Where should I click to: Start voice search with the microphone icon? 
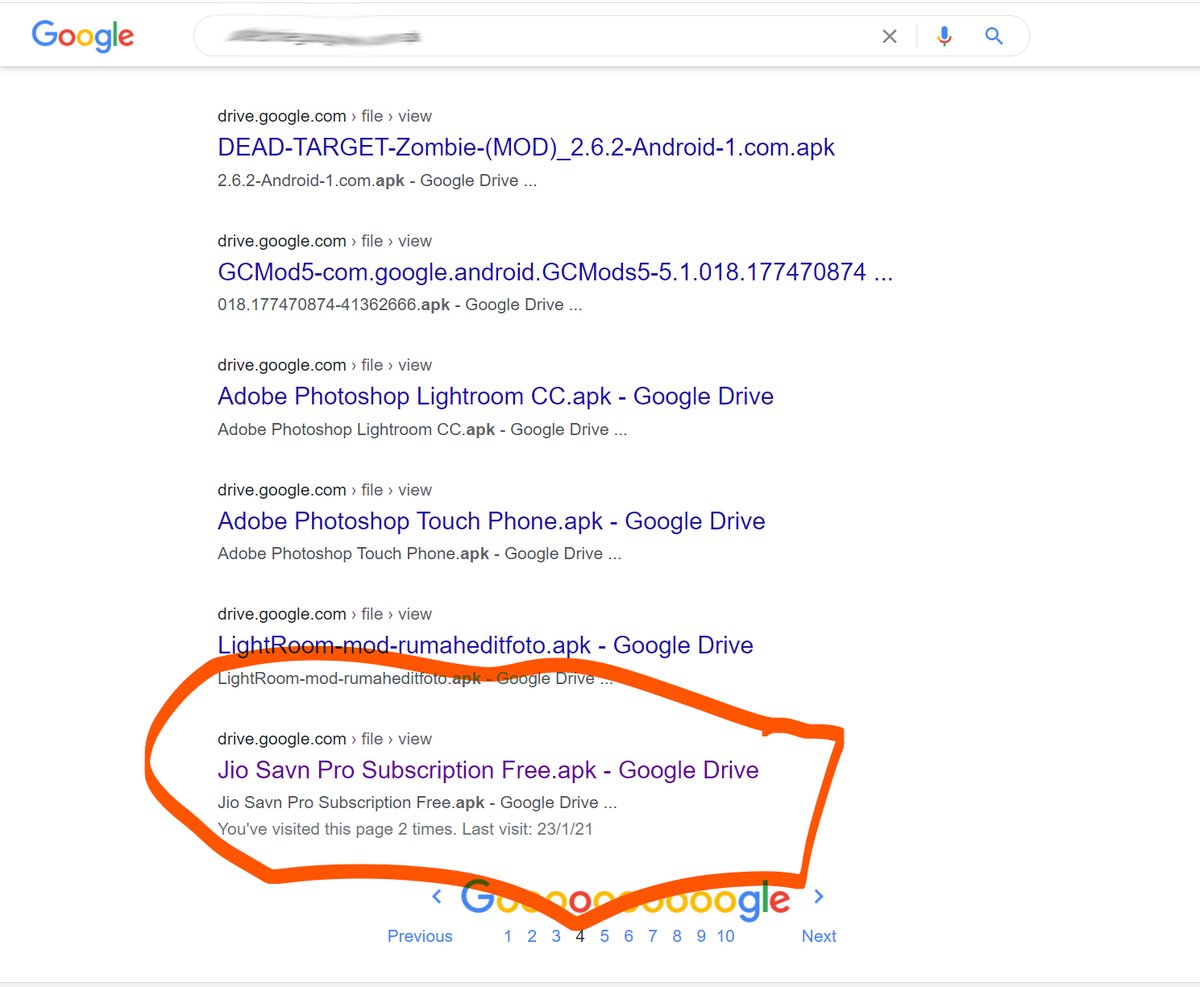[943, 37]
